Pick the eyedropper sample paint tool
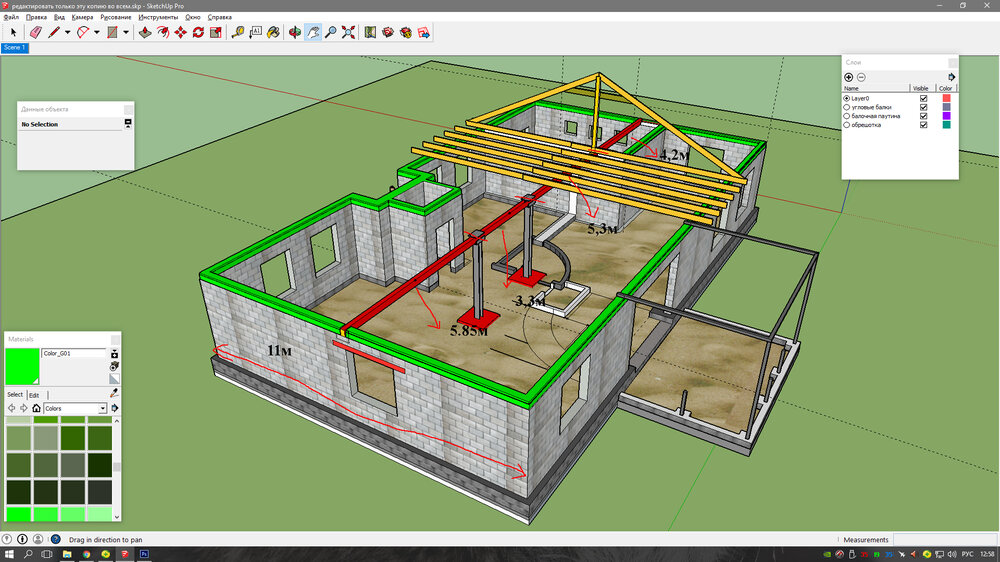The height and width of the screenshot is (562, 1000). pos(114,394)
